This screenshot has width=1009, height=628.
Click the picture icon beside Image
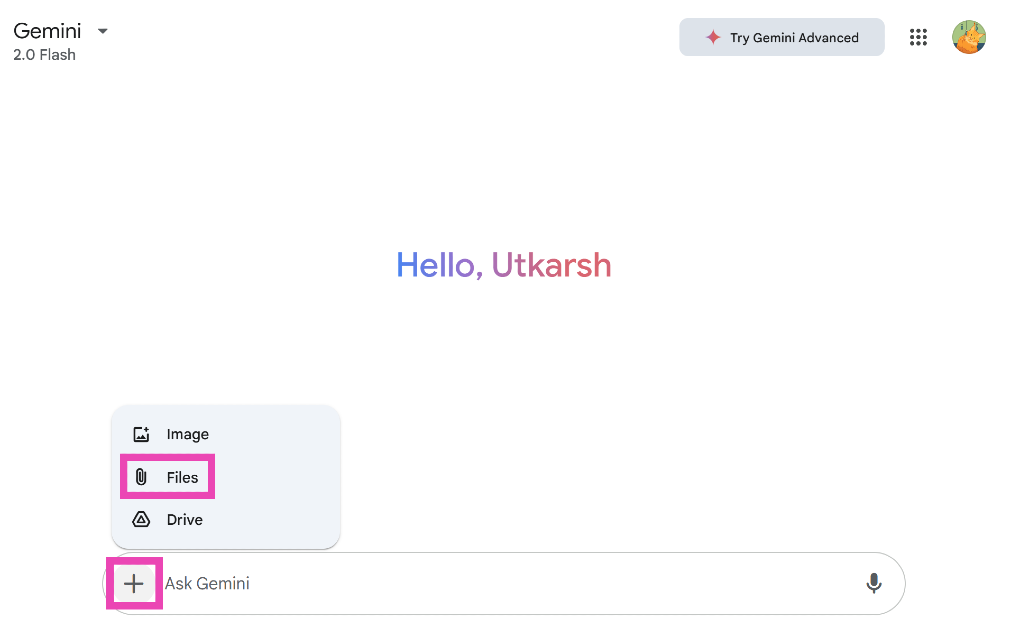pos(141,434)
